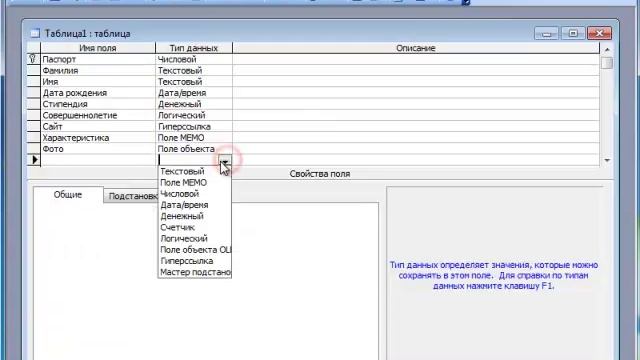This screenshot has height=360, width=640.
Task: Click the Поле объекта cell of Фото
Action: (x=194, y=149)
